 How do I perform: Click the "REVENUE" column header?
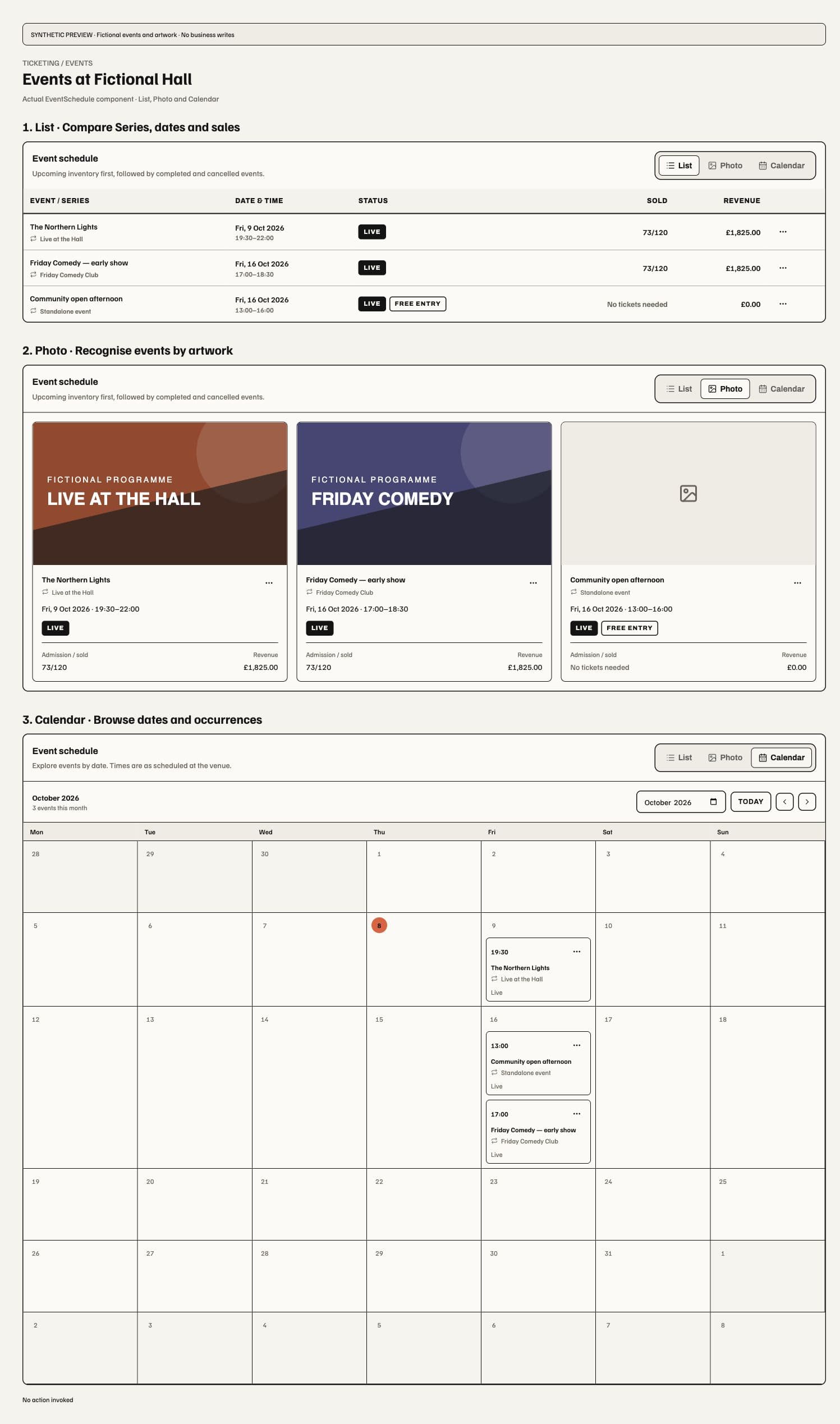pyautogui.click(x=741, y=200)
